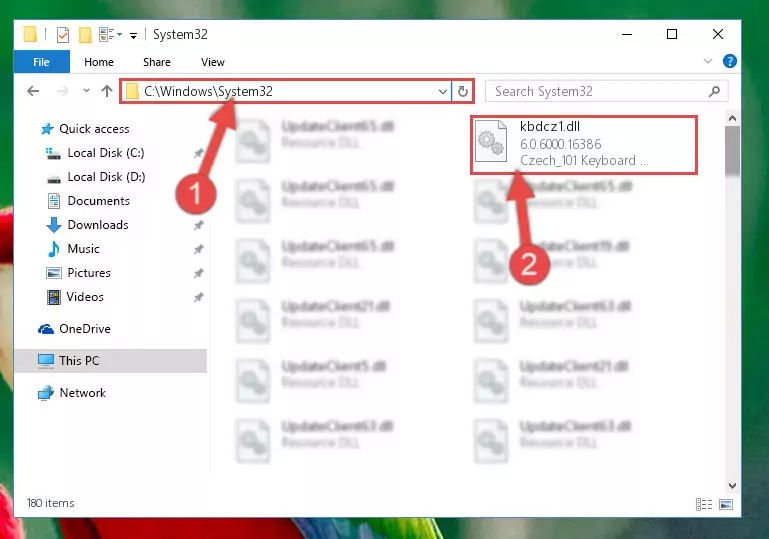The width and height of the screenshot is (769, 539).
Task: Switch to Details view icon in status bar
Action: coord(704,504)
